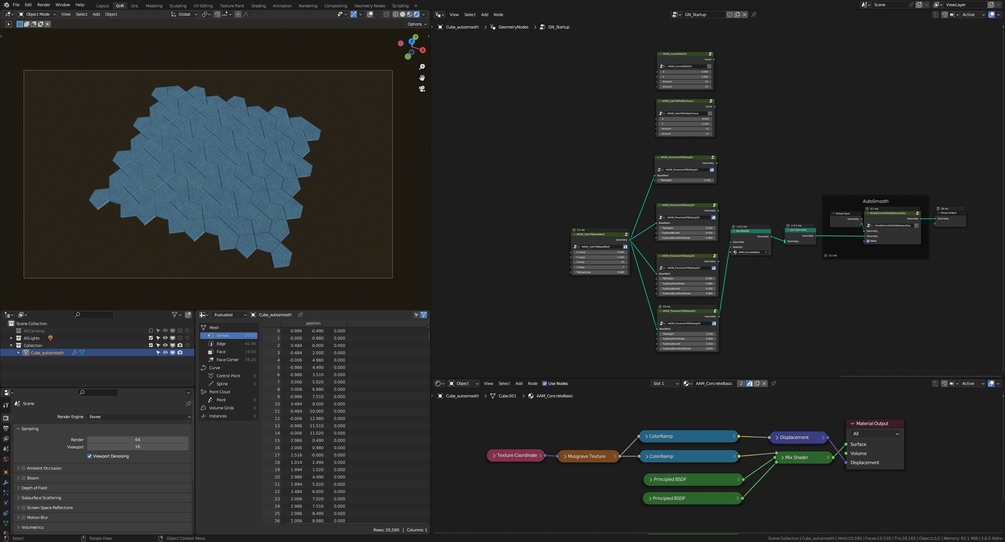Open the Object properties tab icon
The width and height of the screenshot is (1005, 542).
(6, 472)
